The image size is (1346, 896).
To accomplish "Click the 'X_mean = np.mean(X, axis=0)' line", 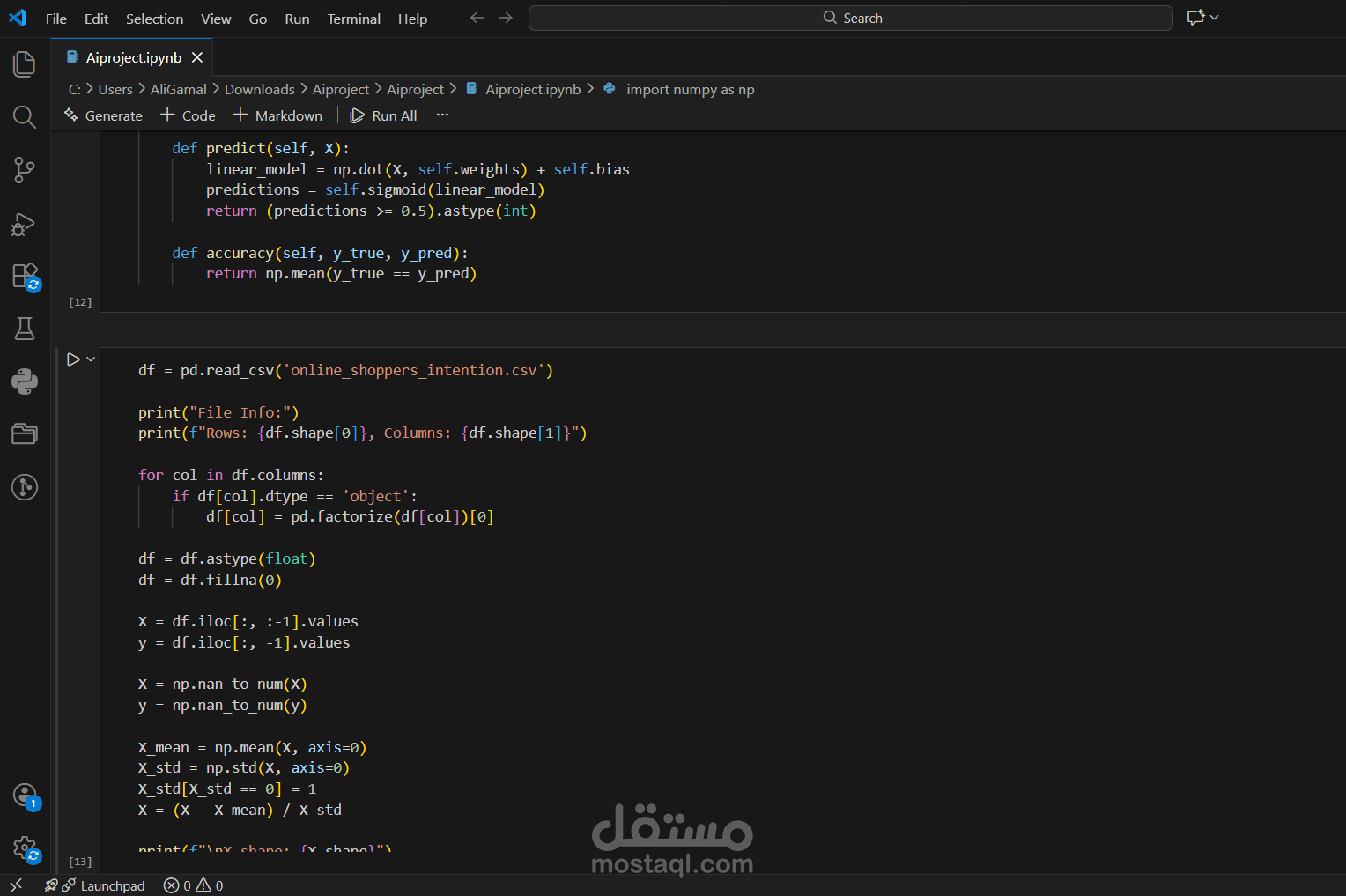I will [252, 747].
